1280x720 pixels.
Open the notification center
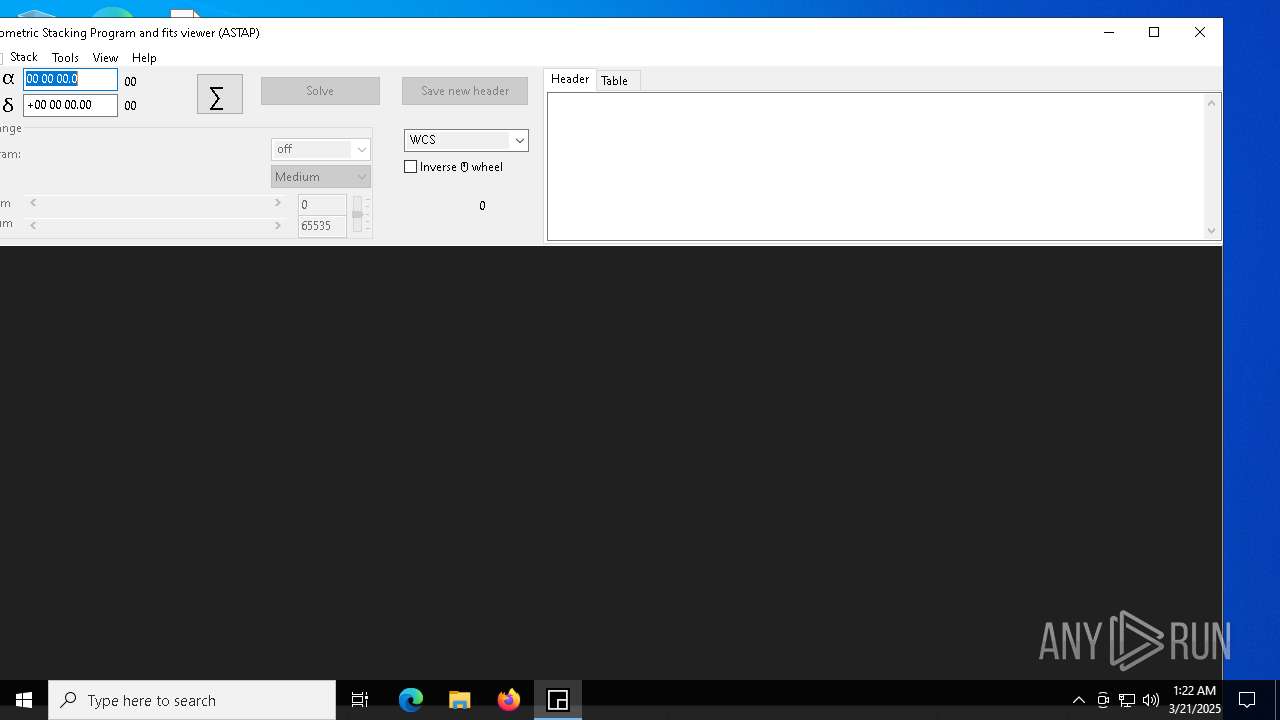(x=1247, y=700)
